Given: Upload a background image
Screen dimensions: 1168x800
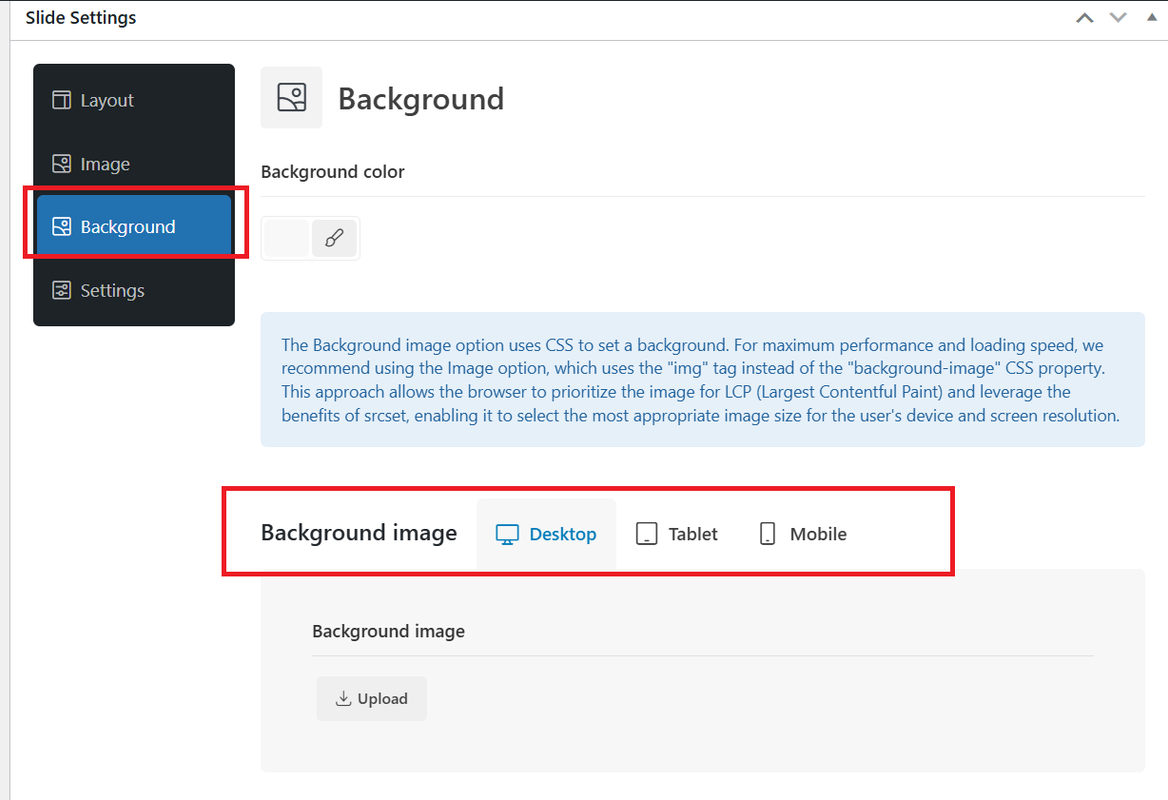Looking at the screenshot, I should pyautogui.click(x=372, y=699).
